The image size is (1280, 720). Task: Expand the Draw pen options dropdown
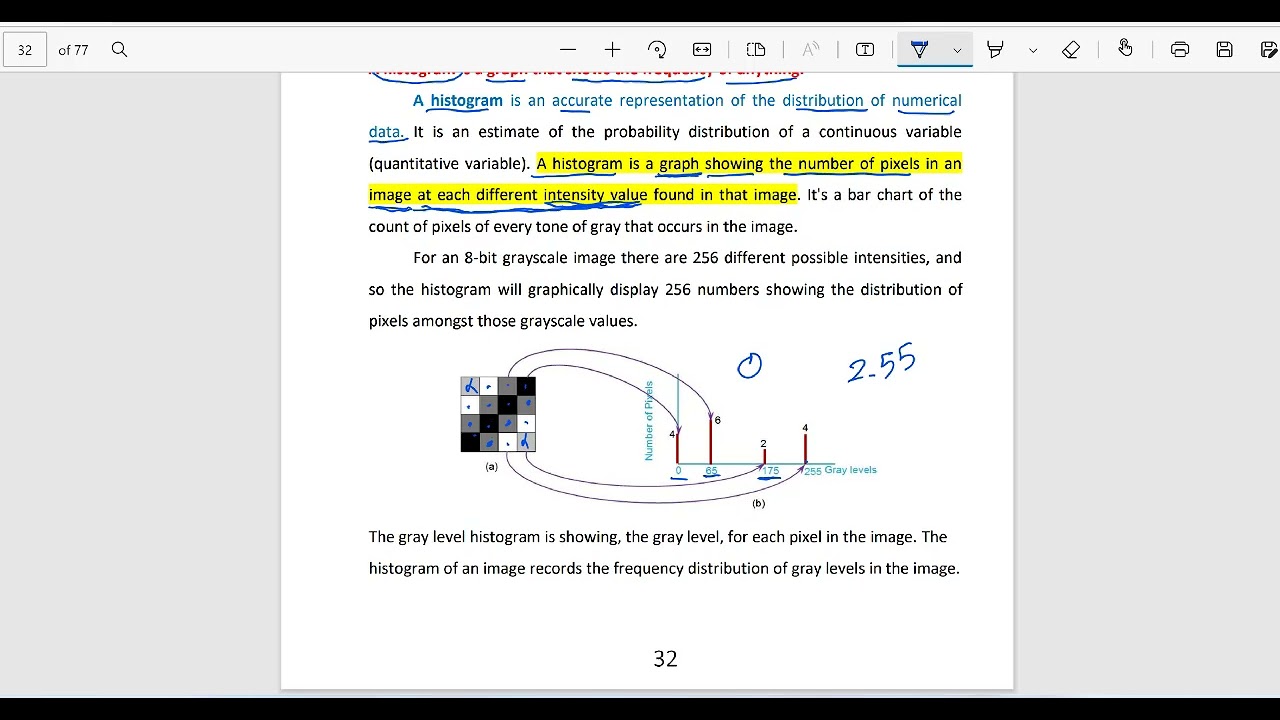point(957,50)
